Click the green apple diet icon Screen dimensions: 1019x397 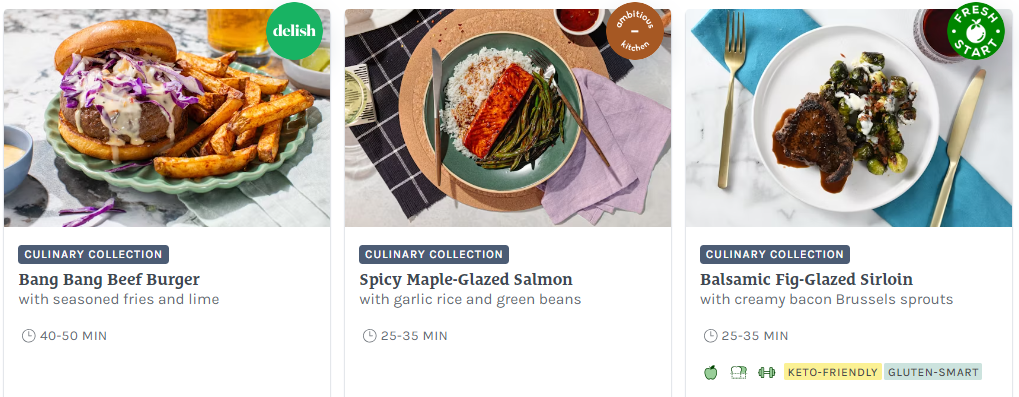tap(710, 372)
